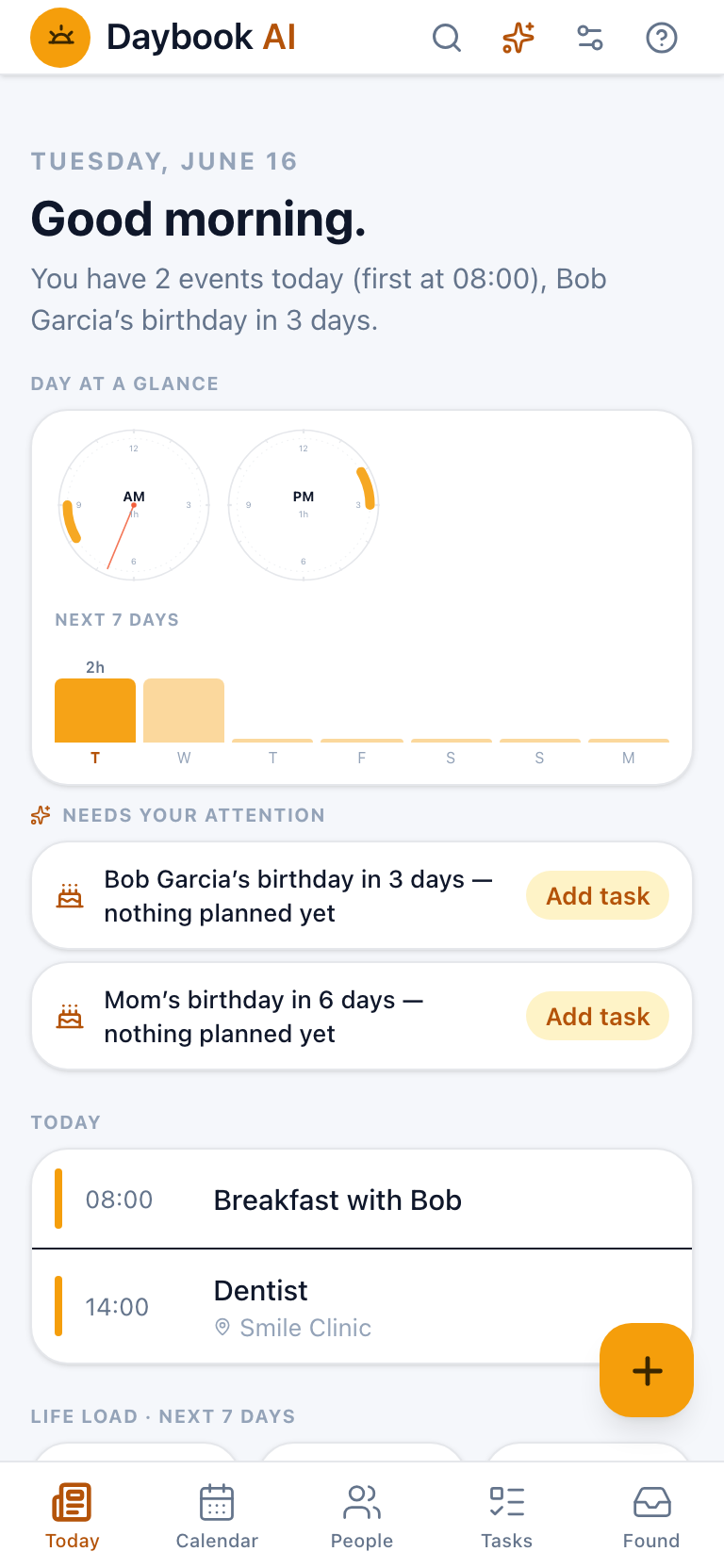
Task: Tap birthday cake icon for Bob Garcia
Action: click(x=70, y=896)
